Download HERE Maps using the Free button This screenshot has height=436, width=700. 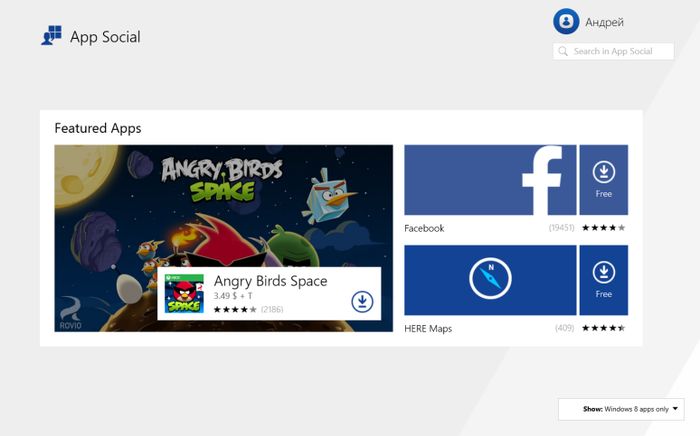click(604, 280)
